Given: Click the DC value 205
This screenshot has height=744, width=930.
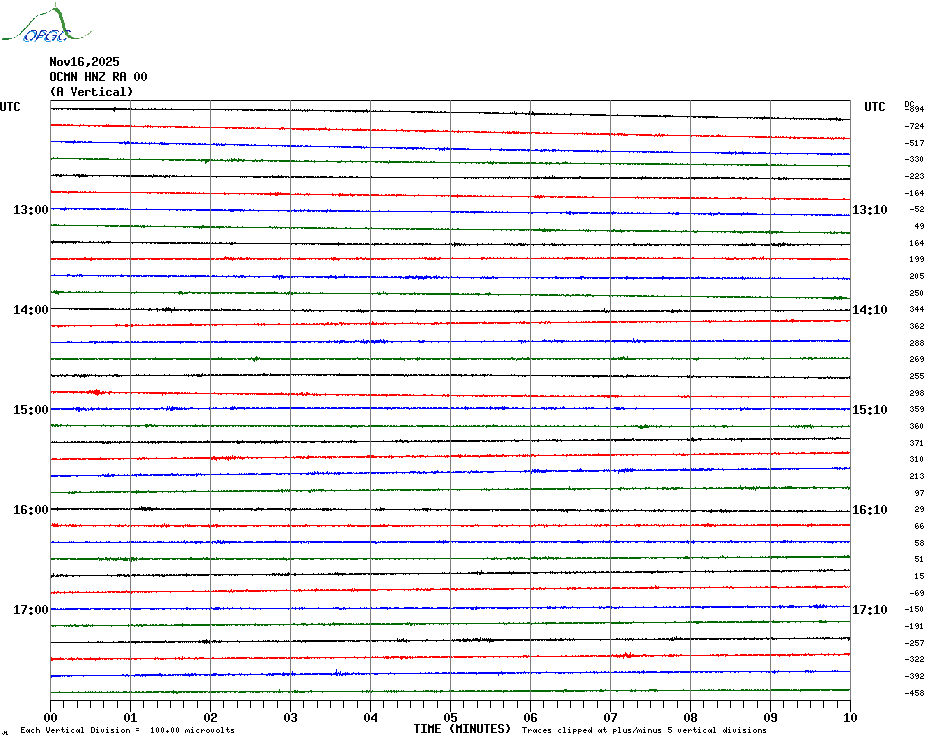Looking at the screenshot, I should (917, 276).
